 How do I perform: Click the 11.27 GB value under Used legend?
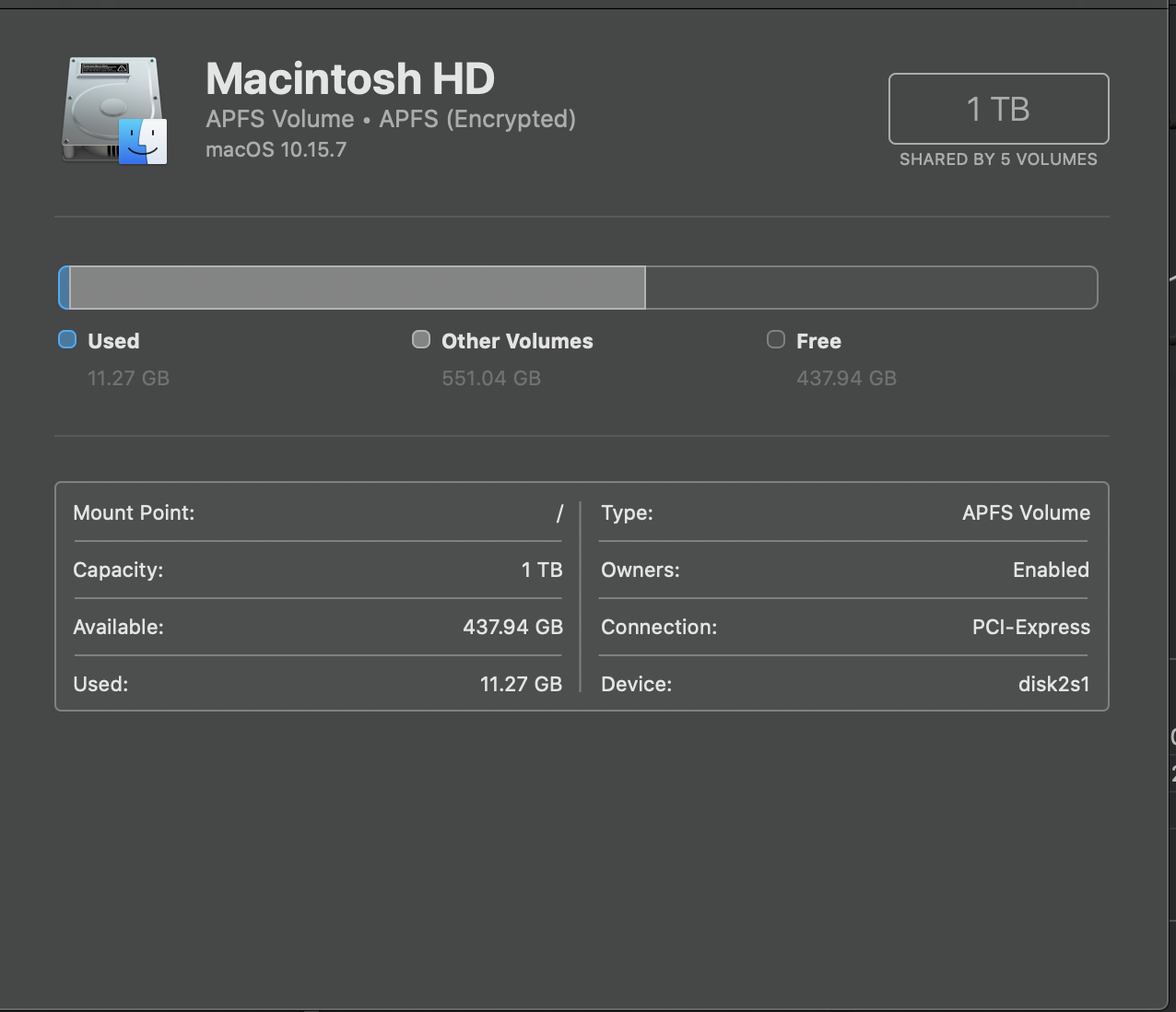[128, 378]
